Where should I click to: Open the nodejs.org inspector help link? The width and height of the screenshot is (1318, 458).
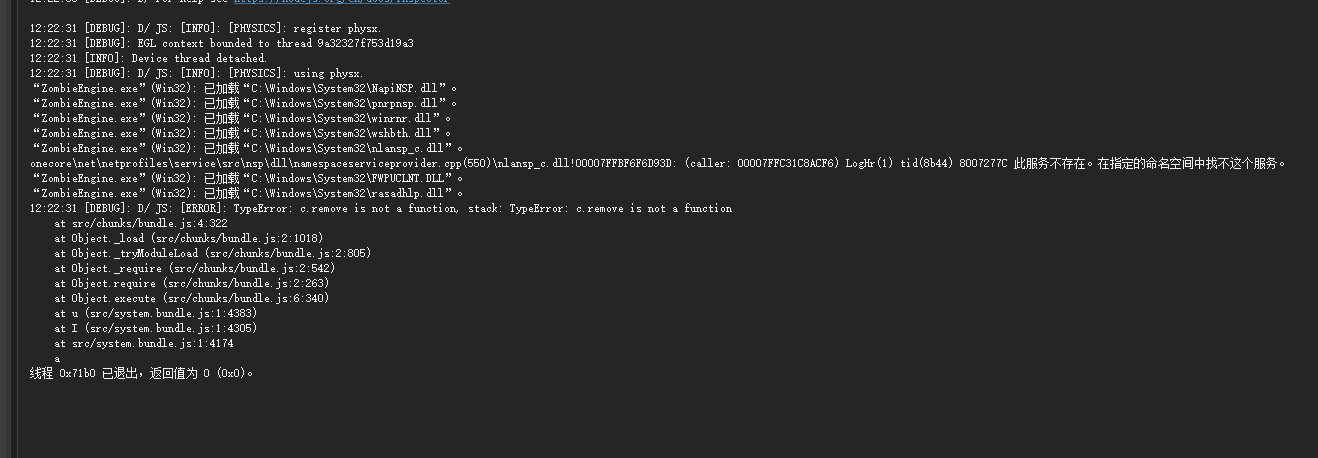pos(340,2)
